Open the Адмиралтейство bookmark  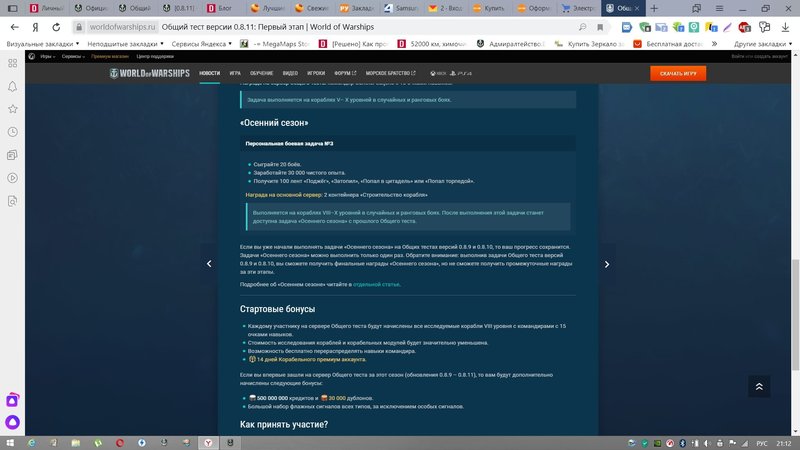coord(511,44)
